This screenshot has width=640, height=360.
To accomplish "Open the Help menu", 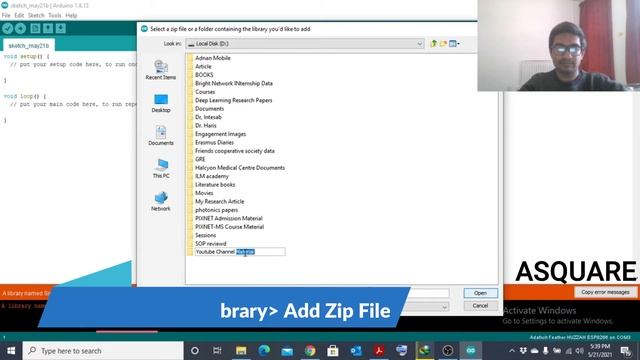I will (71, 16).
